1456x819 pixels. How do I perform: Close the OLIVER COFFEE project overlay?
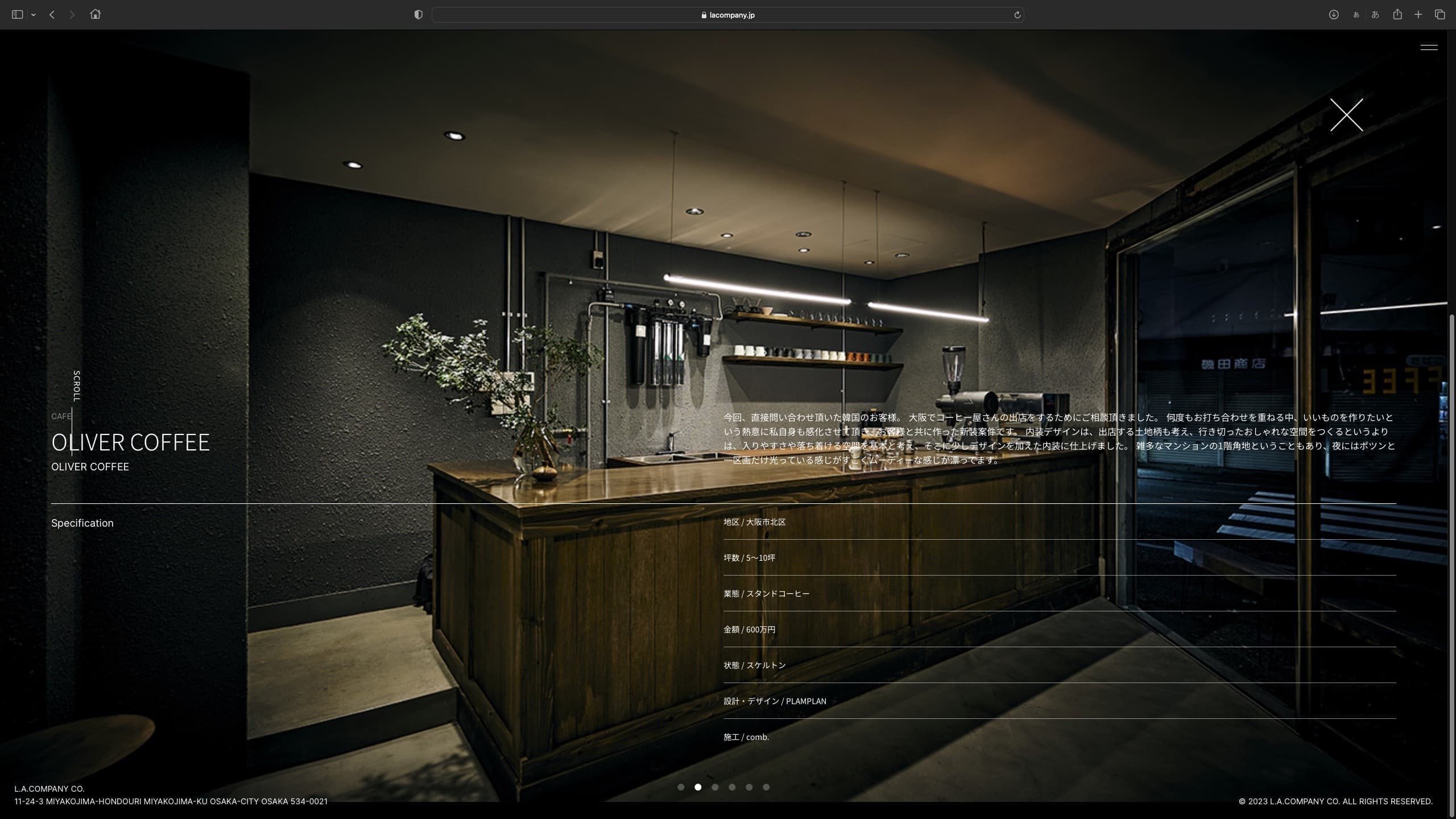pyautogui.click(x=1346, y=115)
